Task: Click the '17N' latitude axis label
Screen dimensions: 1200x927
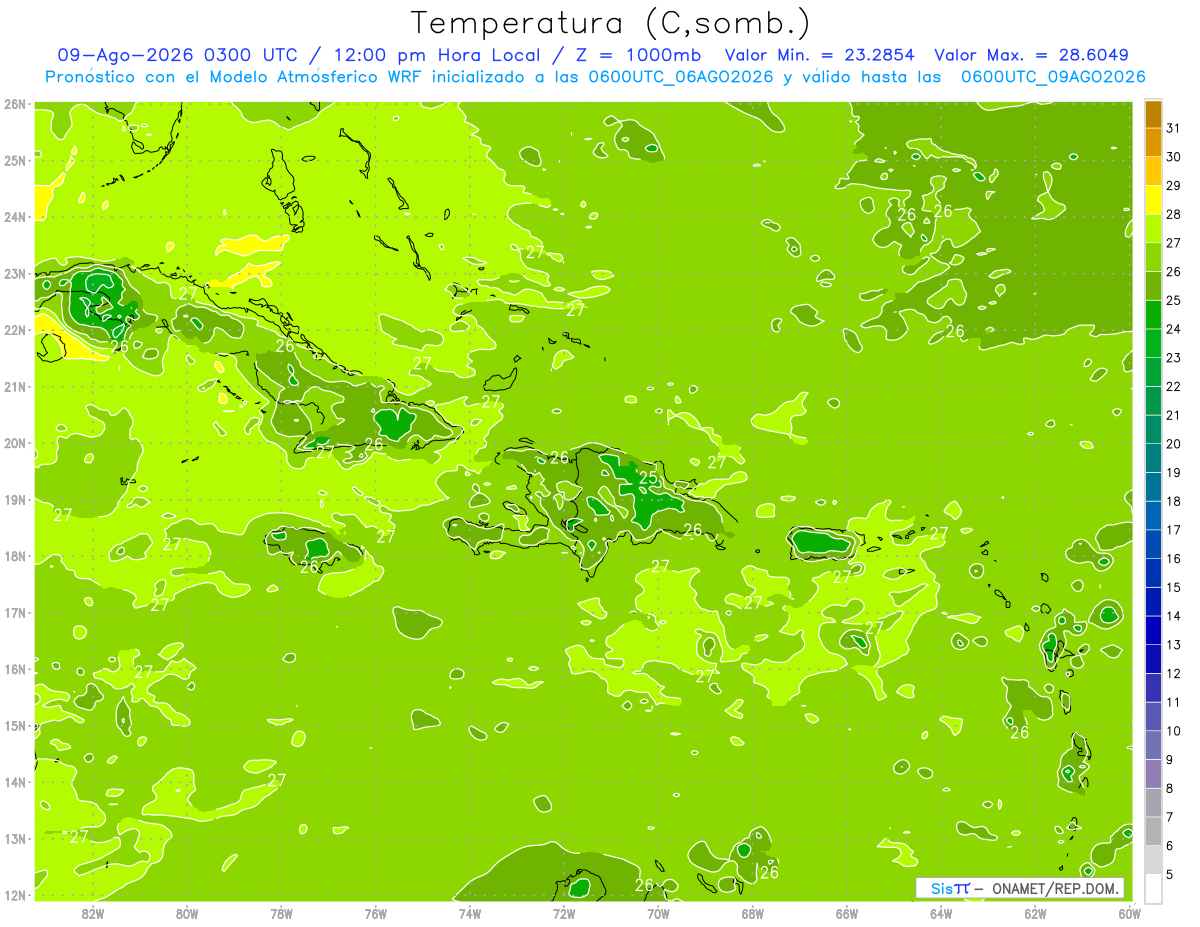Action: pos(15,613)
